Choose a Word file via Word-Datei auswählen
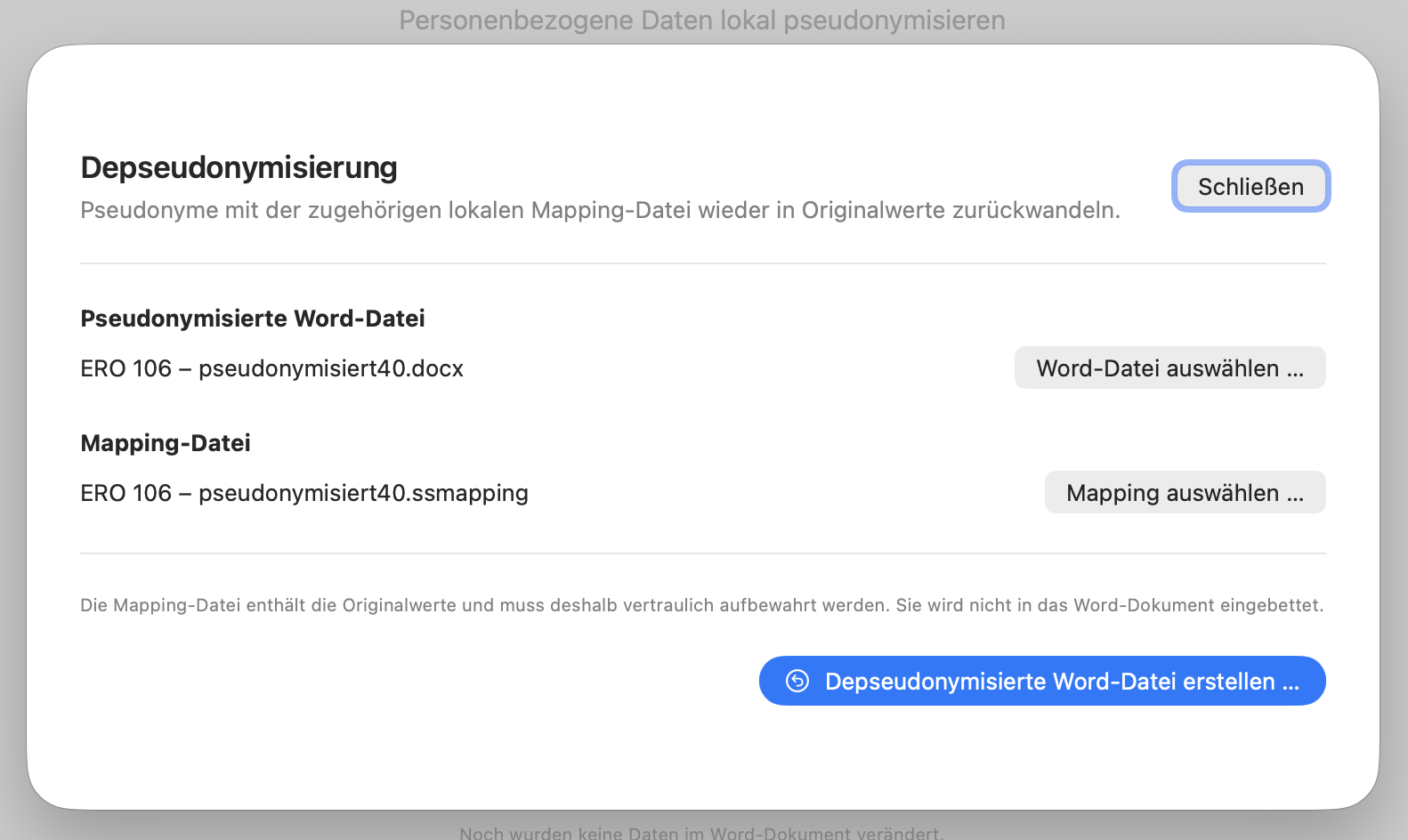Screen dimensions: 1408x840 pos(1169,367)
